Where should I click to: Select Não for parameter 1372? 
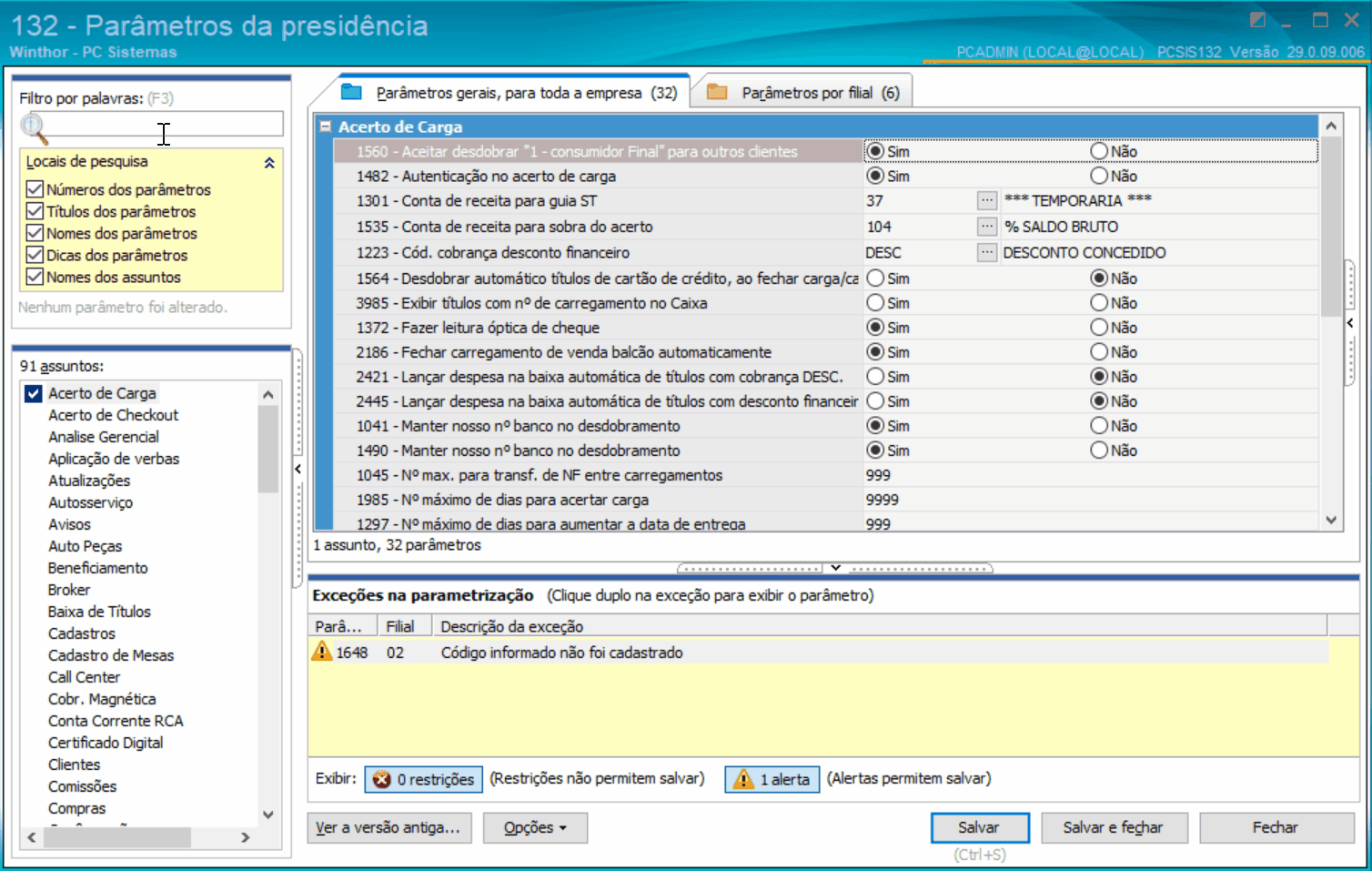pos(1099,327)
